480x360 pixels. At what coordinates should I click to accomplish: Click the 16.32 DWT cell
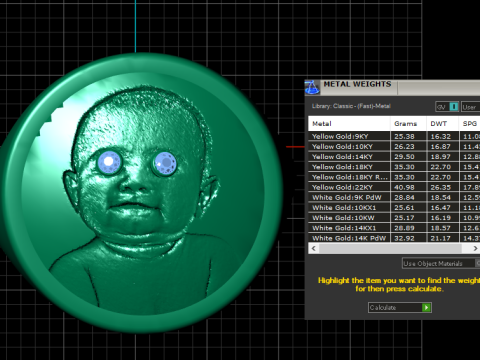tap(443, 136)
